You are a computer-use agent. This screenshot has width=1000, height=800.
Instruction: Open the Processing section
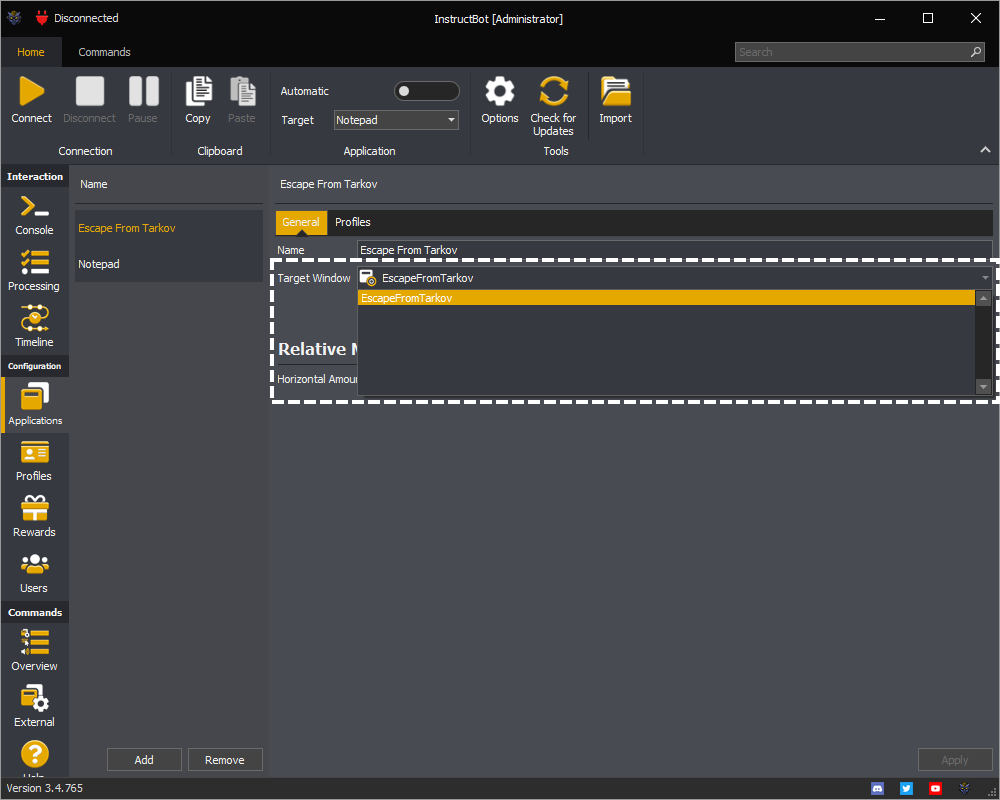(34, 272)
